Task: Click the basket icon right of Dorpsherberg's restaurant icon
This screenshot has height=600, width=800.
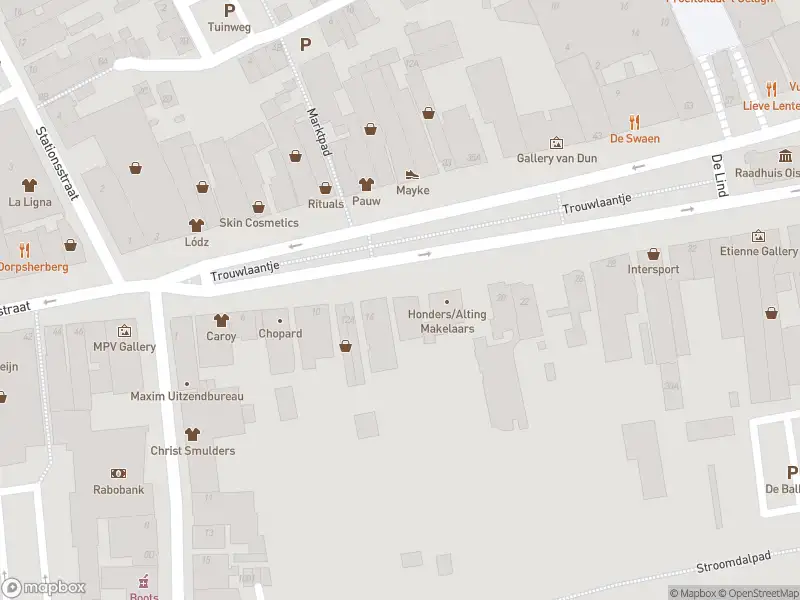Action: tap(70, 245)
